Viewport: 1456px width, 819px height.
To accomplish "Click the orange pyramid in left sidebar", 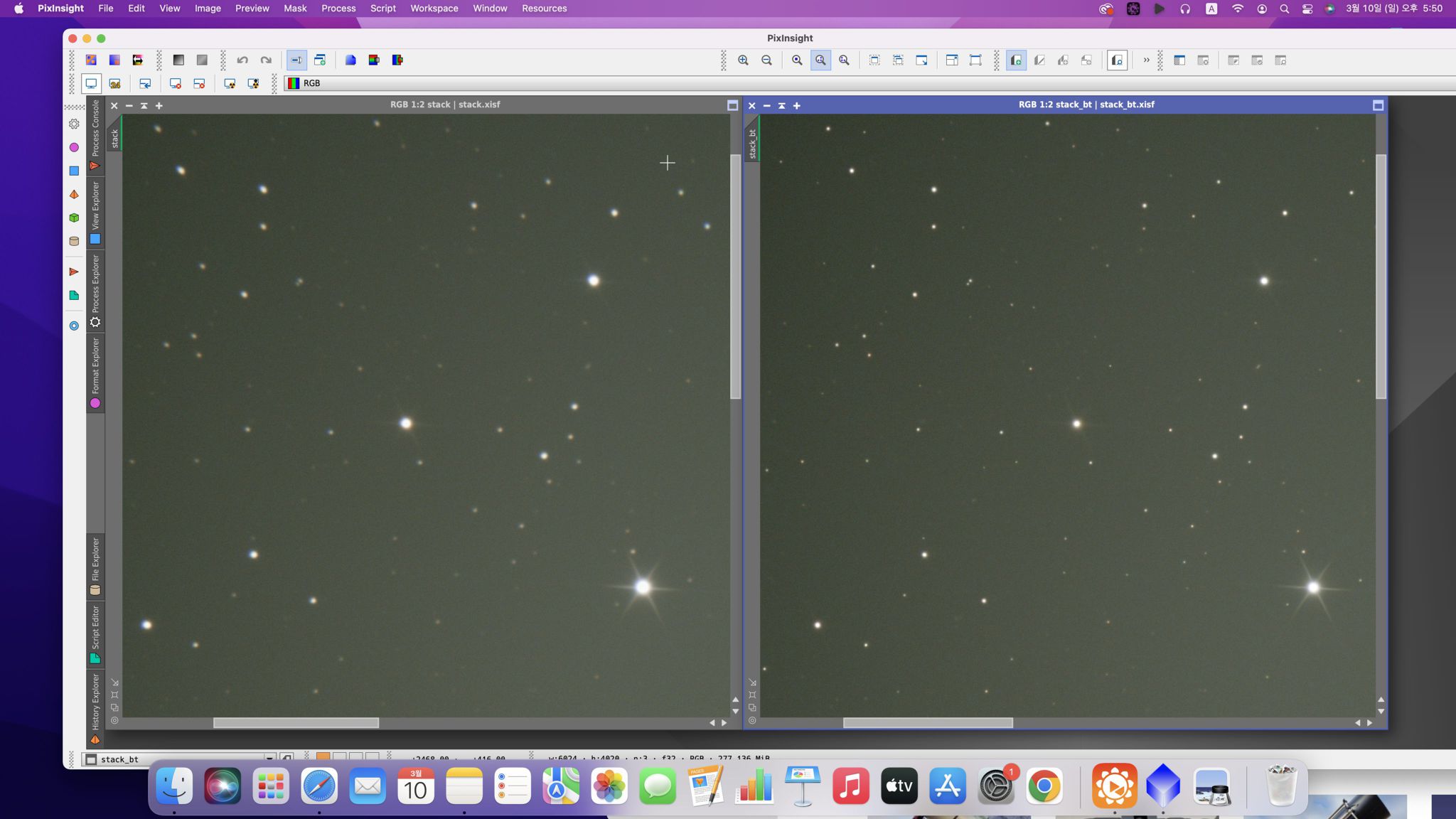I will point(74,194).
